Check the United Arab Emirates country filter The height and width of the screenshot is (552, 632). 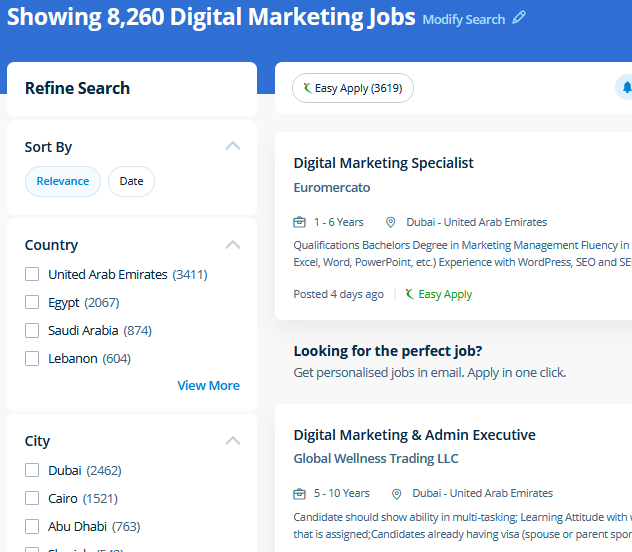pyautogui.click(x=32, y=274)
